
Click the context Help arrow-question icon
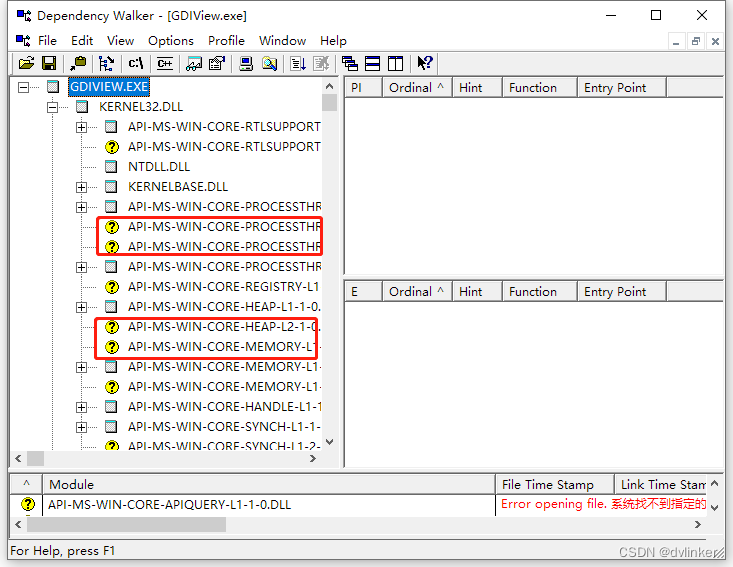click(424, 63)
